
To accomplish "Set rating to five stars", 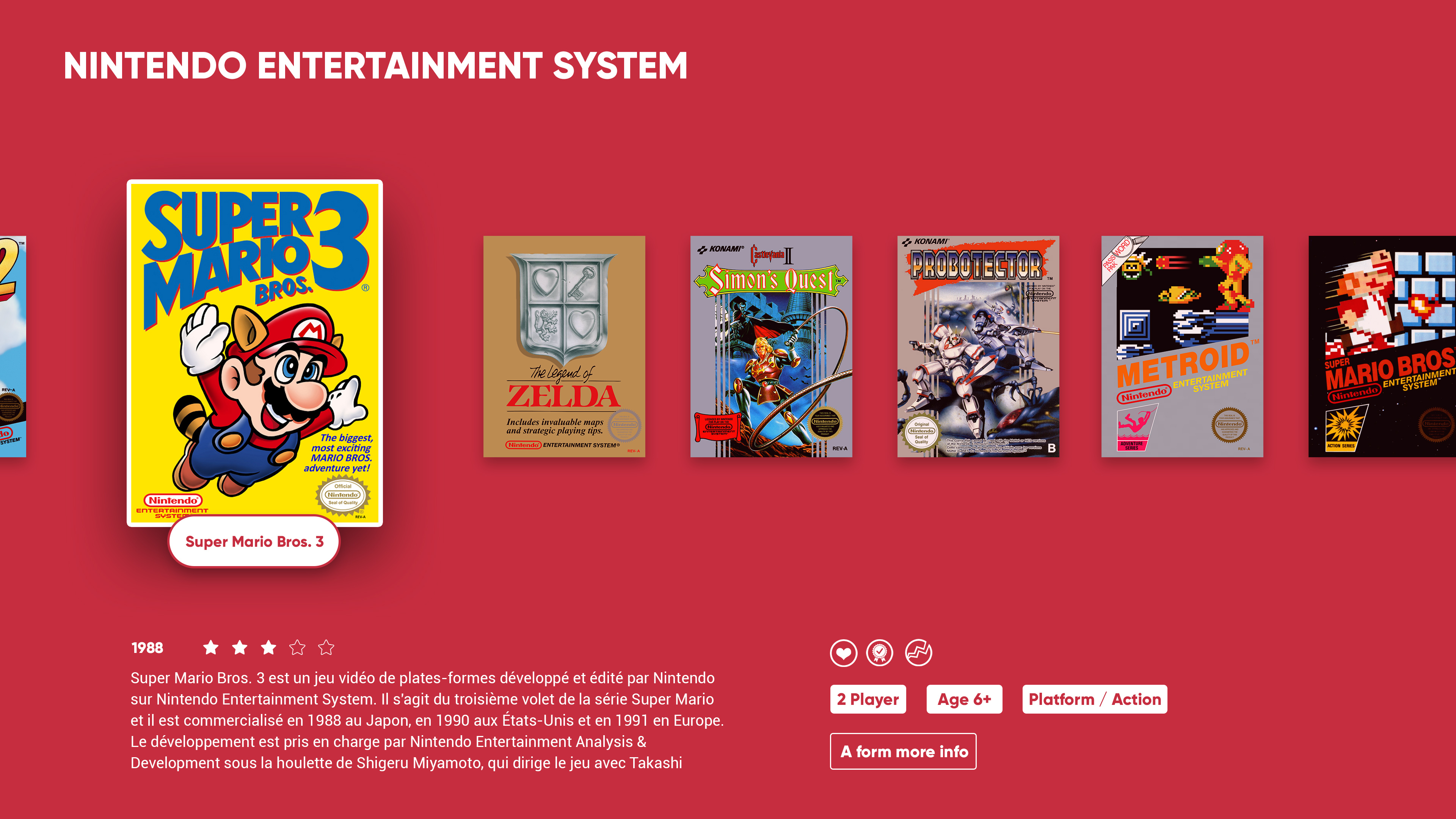I will point(326,647).
